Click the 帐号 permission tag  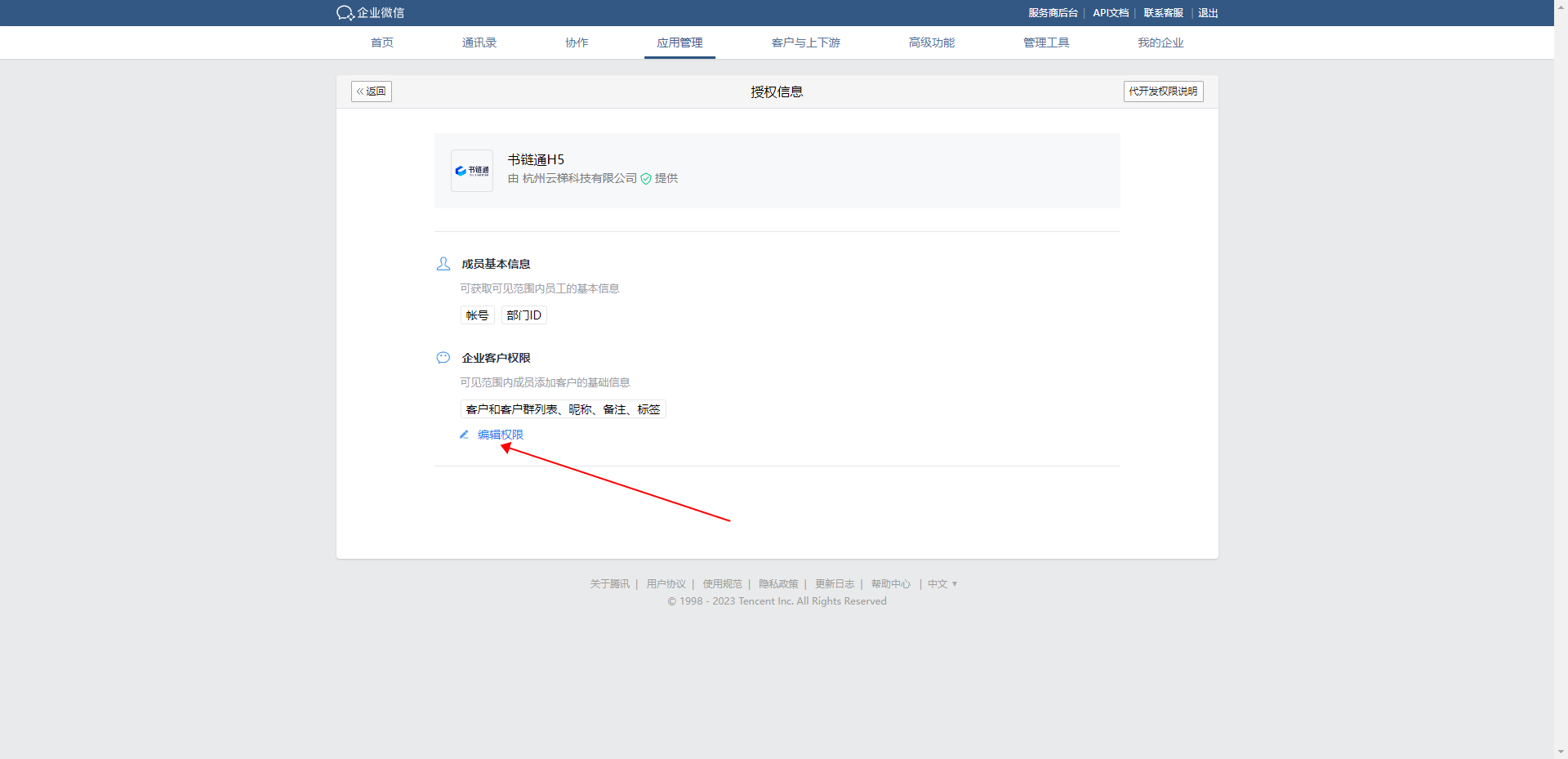pyautogui.click(x=478, y=315)
